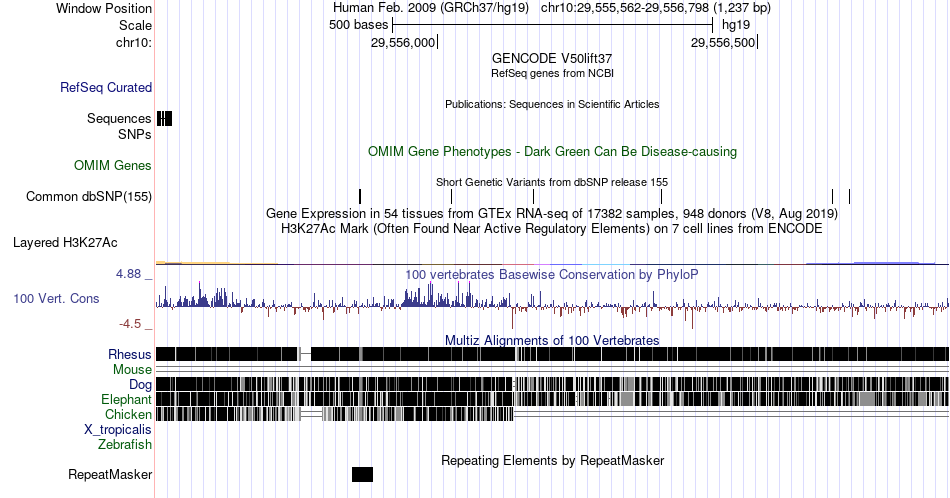
Task: Click the Sequences track black item
Action: tap(164, 118)
